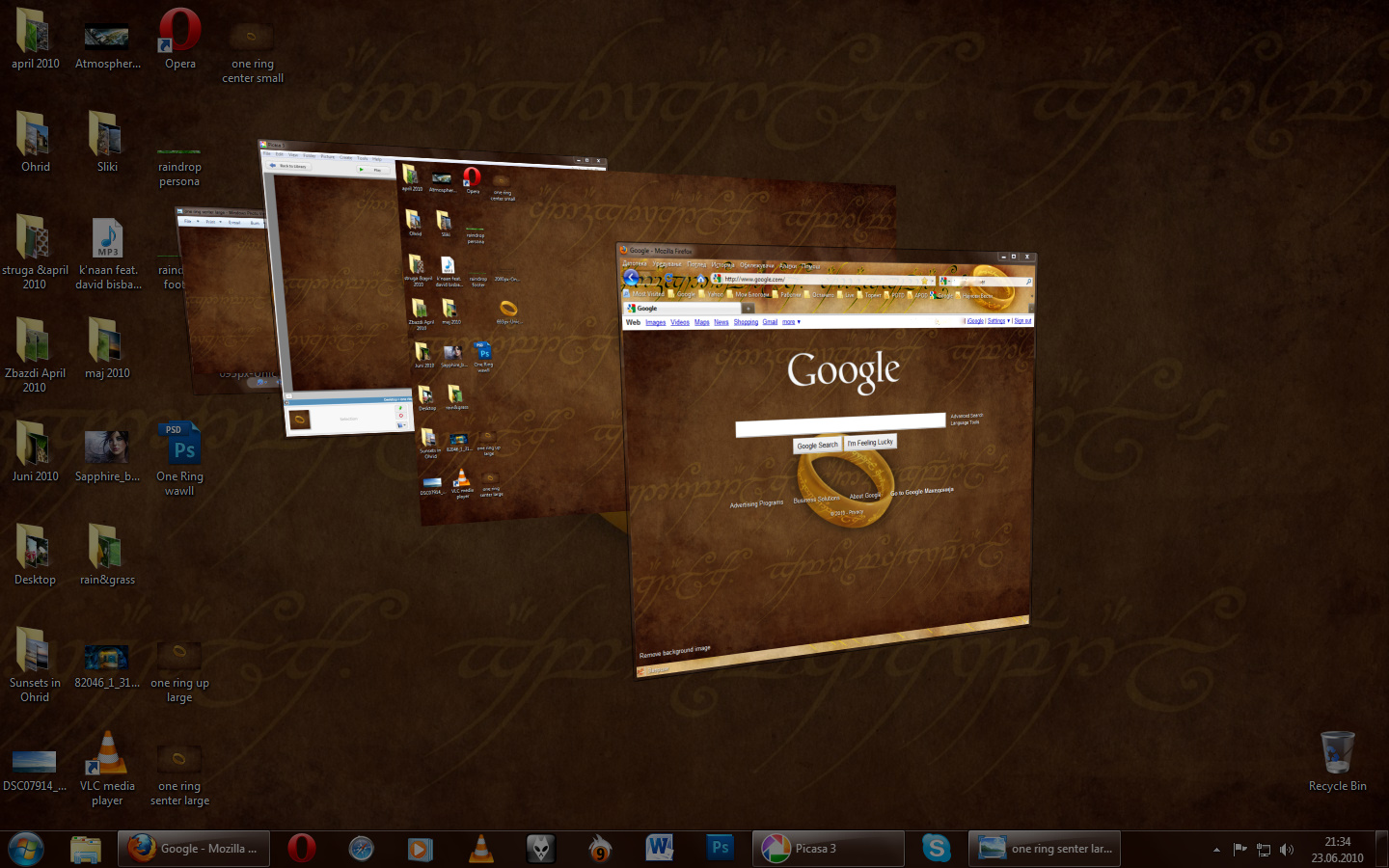The image size is (1389, 868).
Task: Select the maj 2010 folder
Action: 107,349
